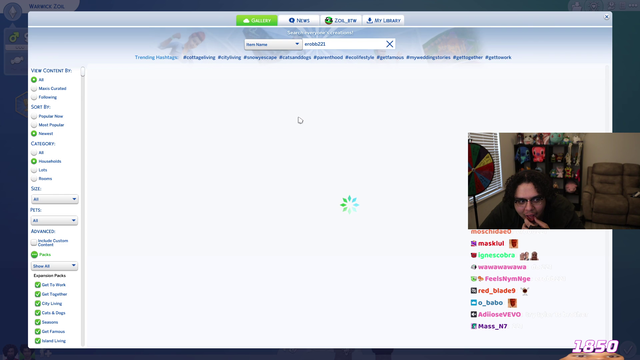Sort by Most Popular
The image size is (640, 360).
click(34, 125)
